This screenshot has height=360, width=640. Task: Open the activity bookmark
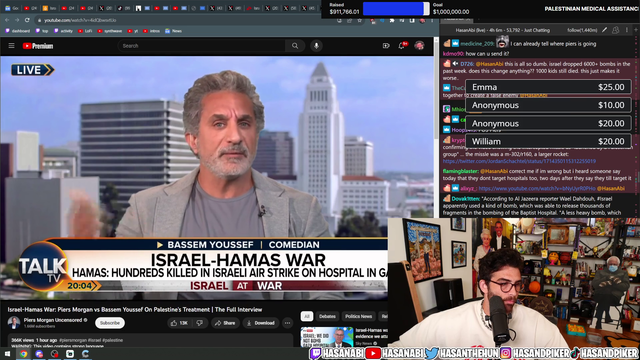[63, 31]
